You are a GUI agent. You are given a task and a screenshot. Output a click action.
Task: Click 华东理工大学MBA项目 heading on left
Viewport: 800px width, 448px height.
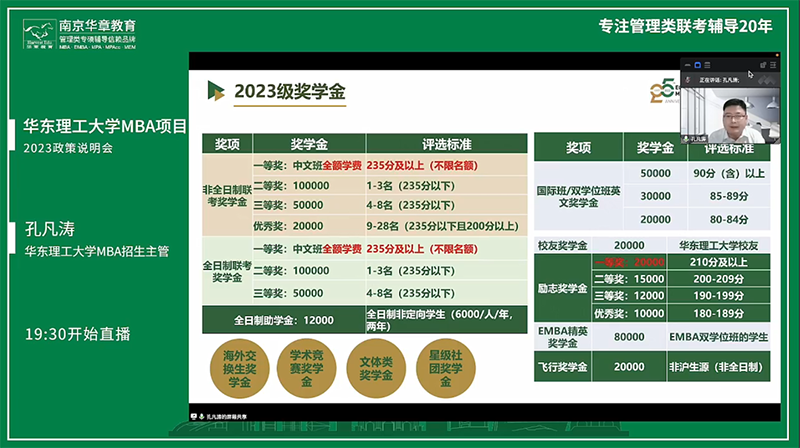[x=105, y=126]
